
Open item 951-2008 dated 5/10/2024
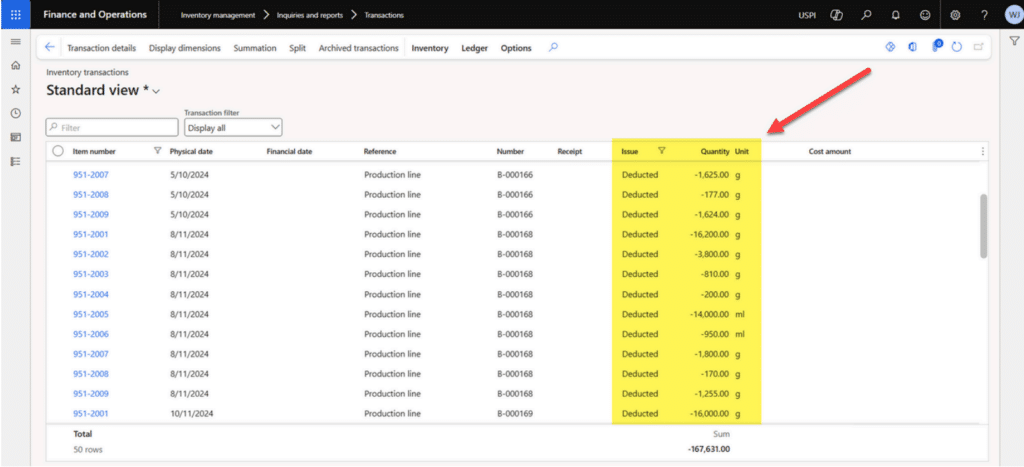click(x=91, y=195)
